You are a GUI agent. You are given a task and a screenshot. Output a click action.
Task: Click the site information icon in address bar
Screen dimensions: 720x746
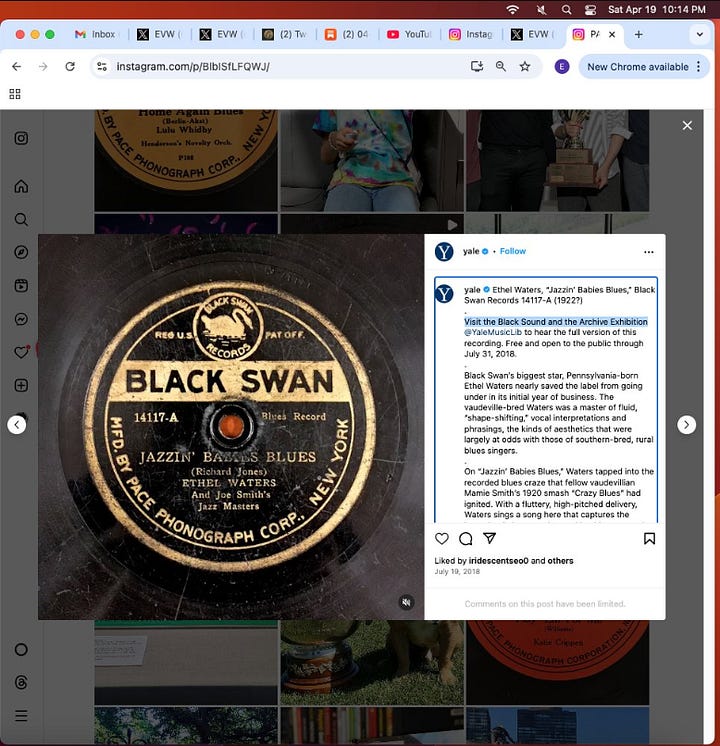pyautogui.click(x=102, y=67)
